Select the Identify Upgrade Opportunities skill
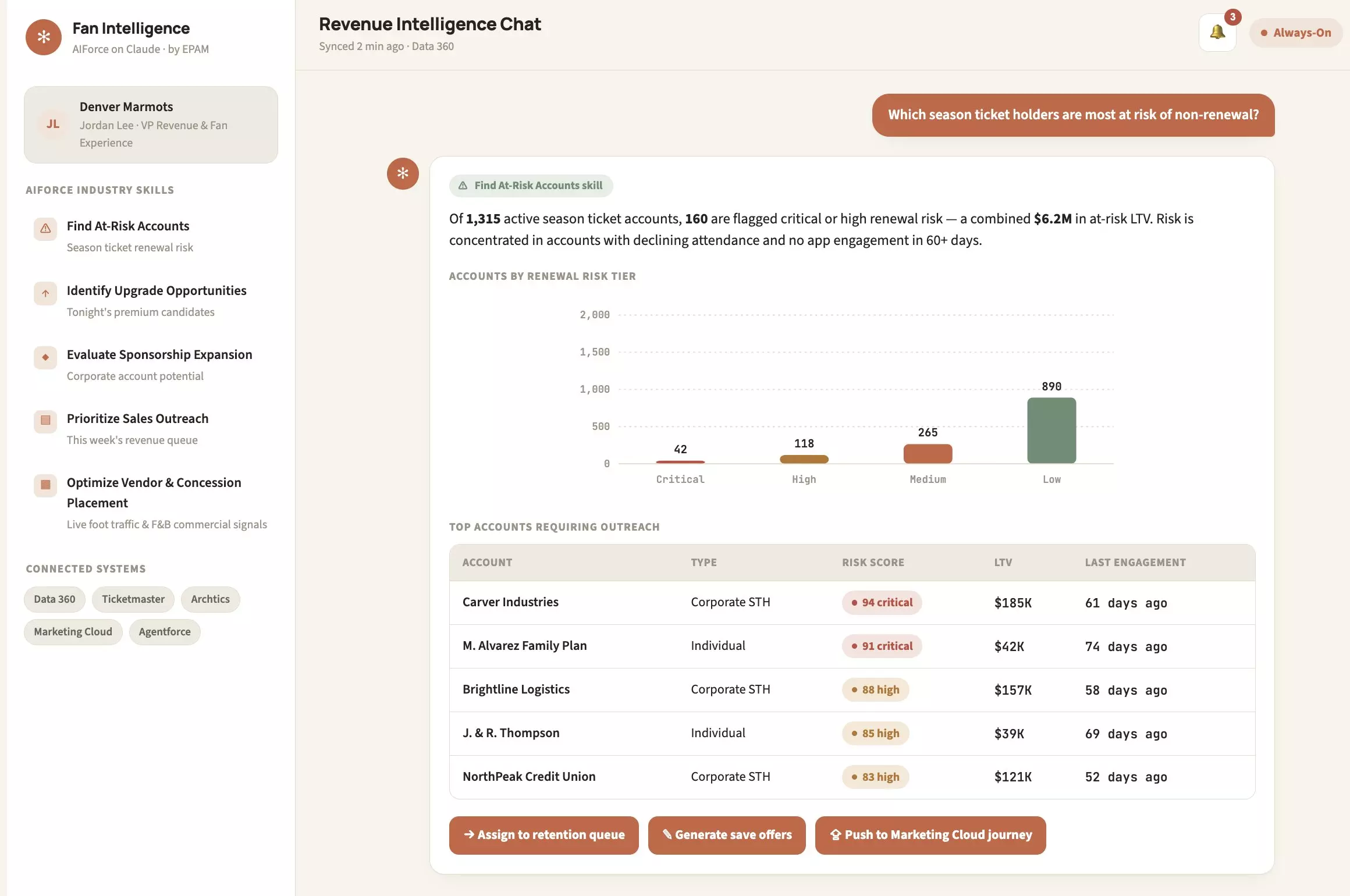Viewport: 1350px width, 896px height. [x=151, y=301]
